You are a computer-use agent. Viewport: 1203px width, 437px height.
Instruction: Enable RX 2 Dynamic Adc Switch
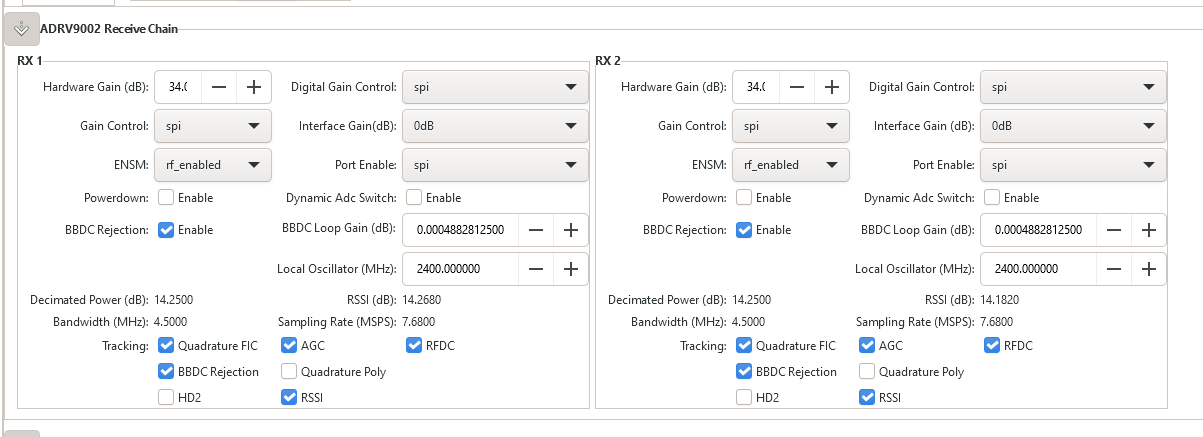(992, 198)
